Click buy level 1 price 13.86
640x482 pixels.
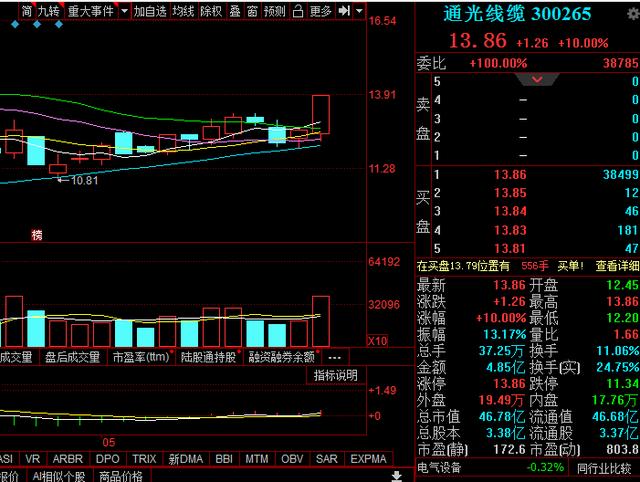pyautogui.click(x=510, y=175)
